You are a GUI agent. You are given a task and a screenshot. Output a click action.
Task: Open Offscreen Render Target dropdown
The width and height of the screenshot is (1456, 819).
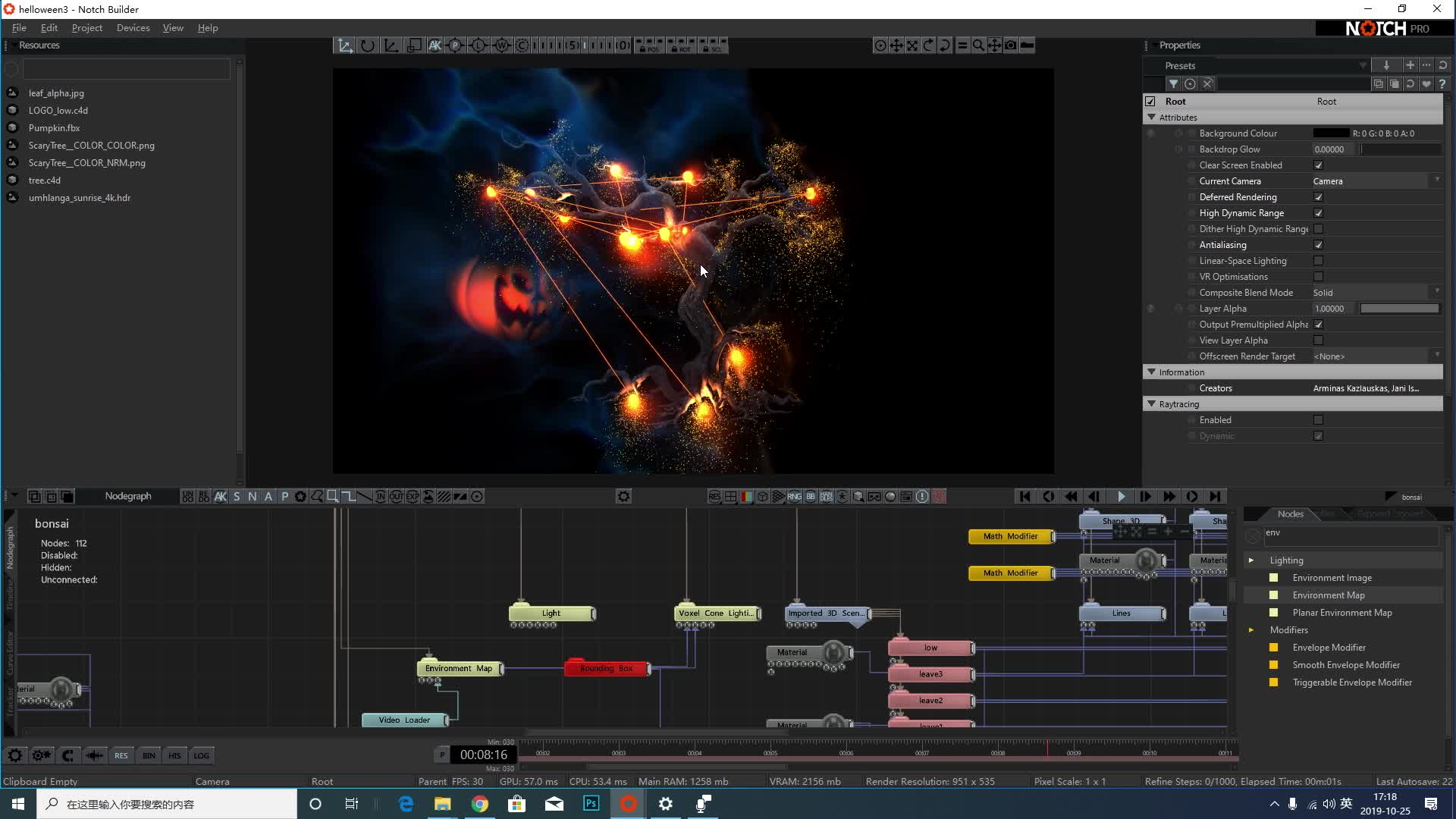[x=1376, y=356]
